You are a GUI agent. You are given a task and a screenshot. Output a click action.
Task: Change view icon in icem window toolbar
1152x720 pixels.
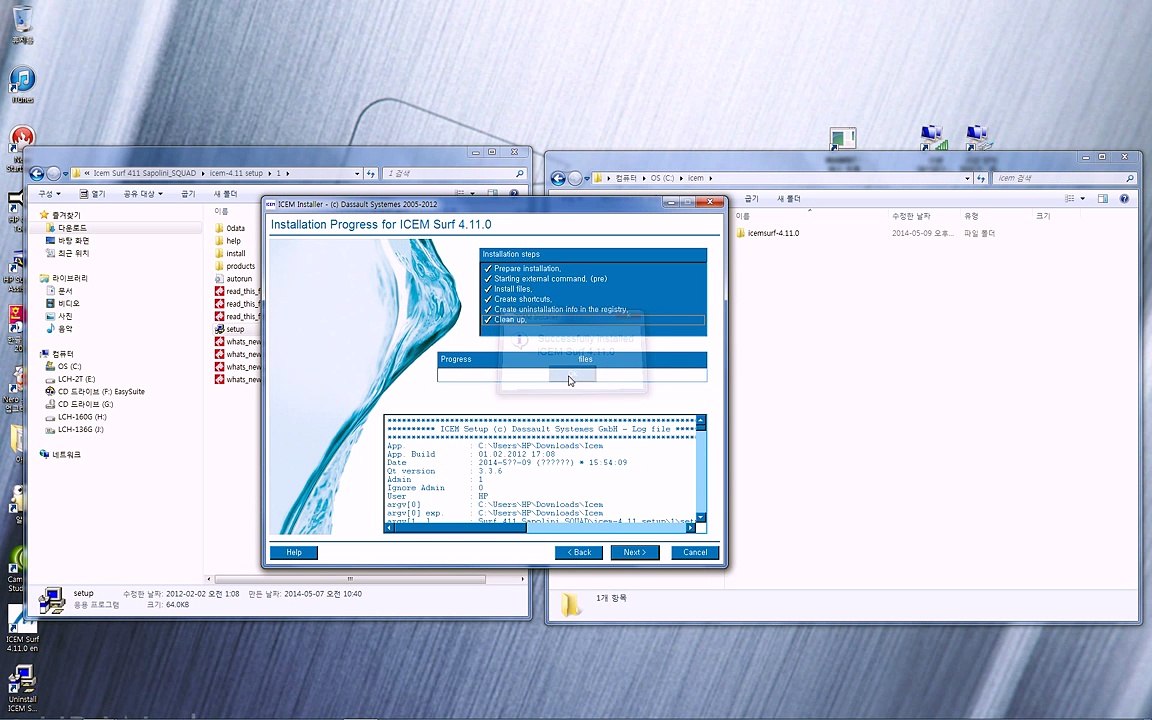(1070, 198)
